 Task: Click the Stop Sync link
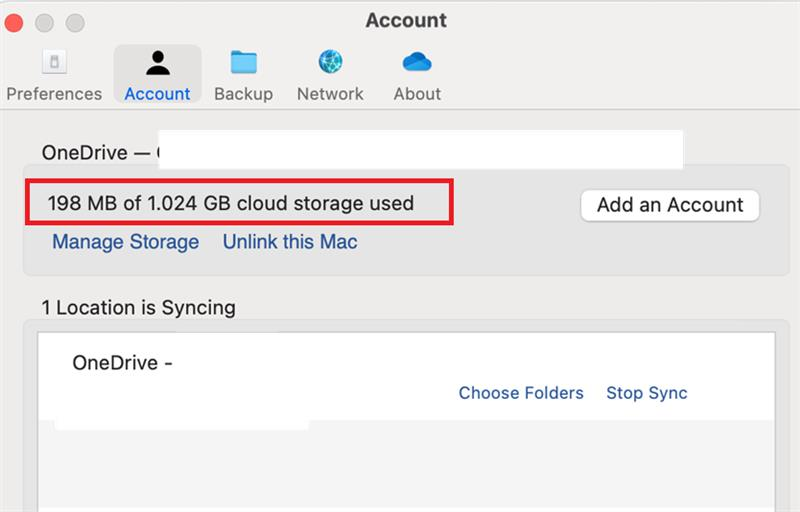pyautogui.click(x=646, y=393)
